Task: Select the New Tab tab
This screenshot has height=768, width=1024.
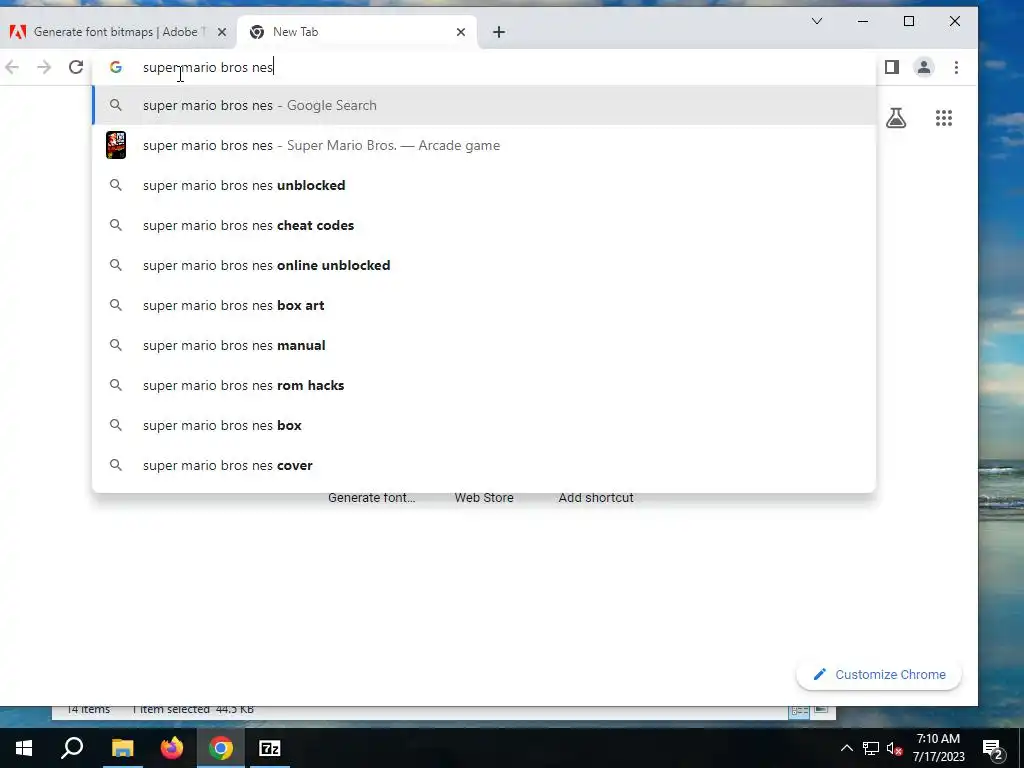Action: [x=357, y=32]
